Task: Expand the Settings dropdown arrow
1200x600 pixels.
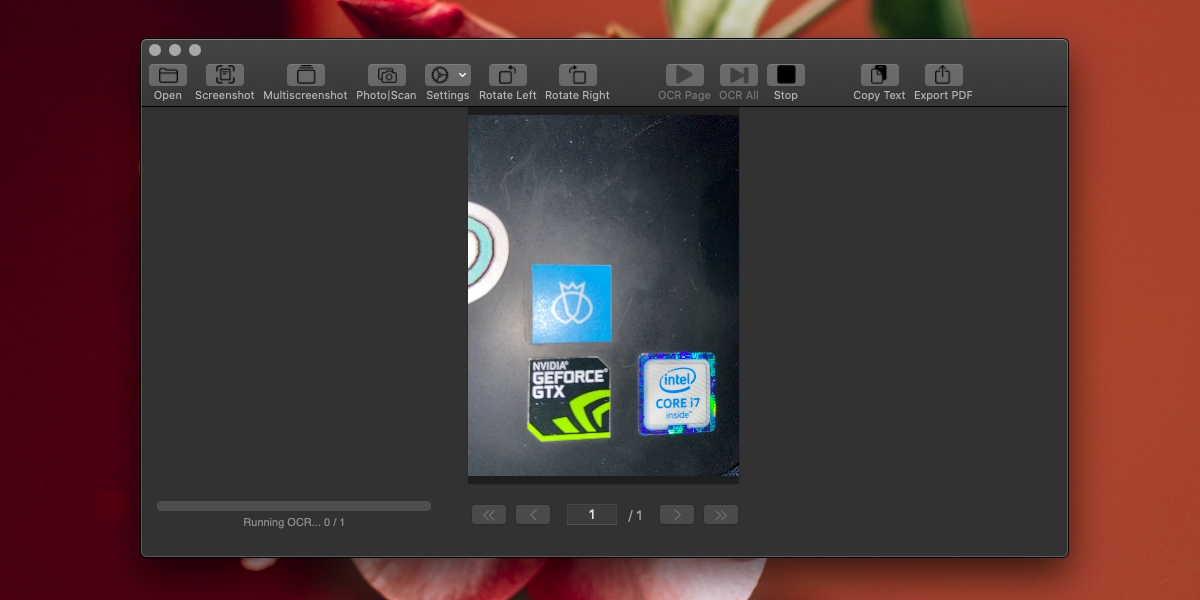Action: [x=463, y=75]
